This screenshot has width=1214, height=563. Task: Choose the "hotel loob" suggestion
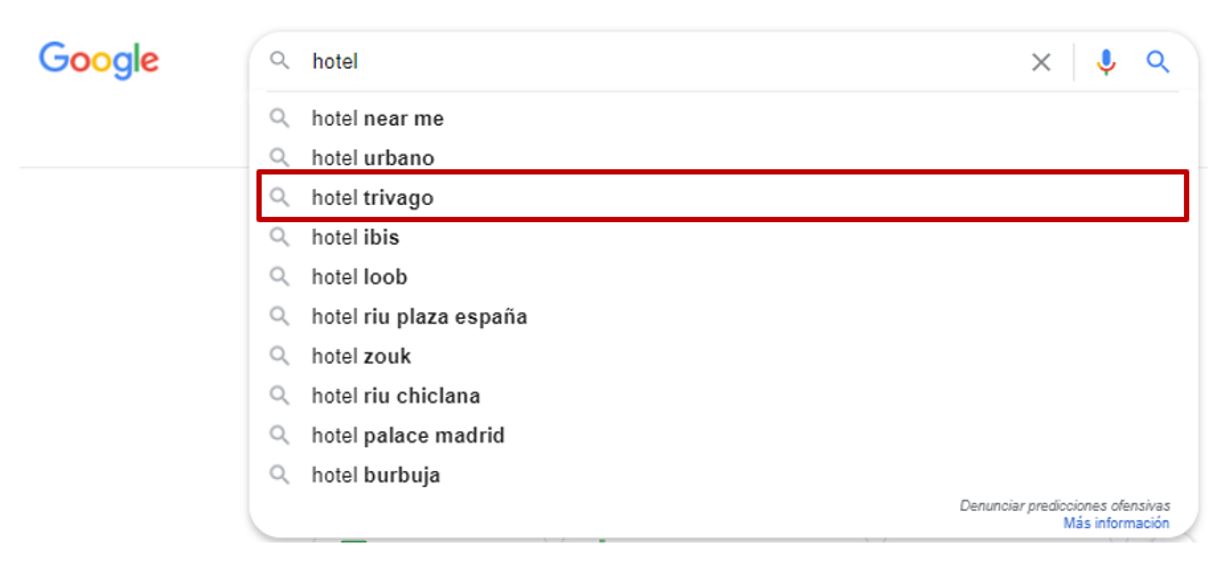[x=360, y=278]
